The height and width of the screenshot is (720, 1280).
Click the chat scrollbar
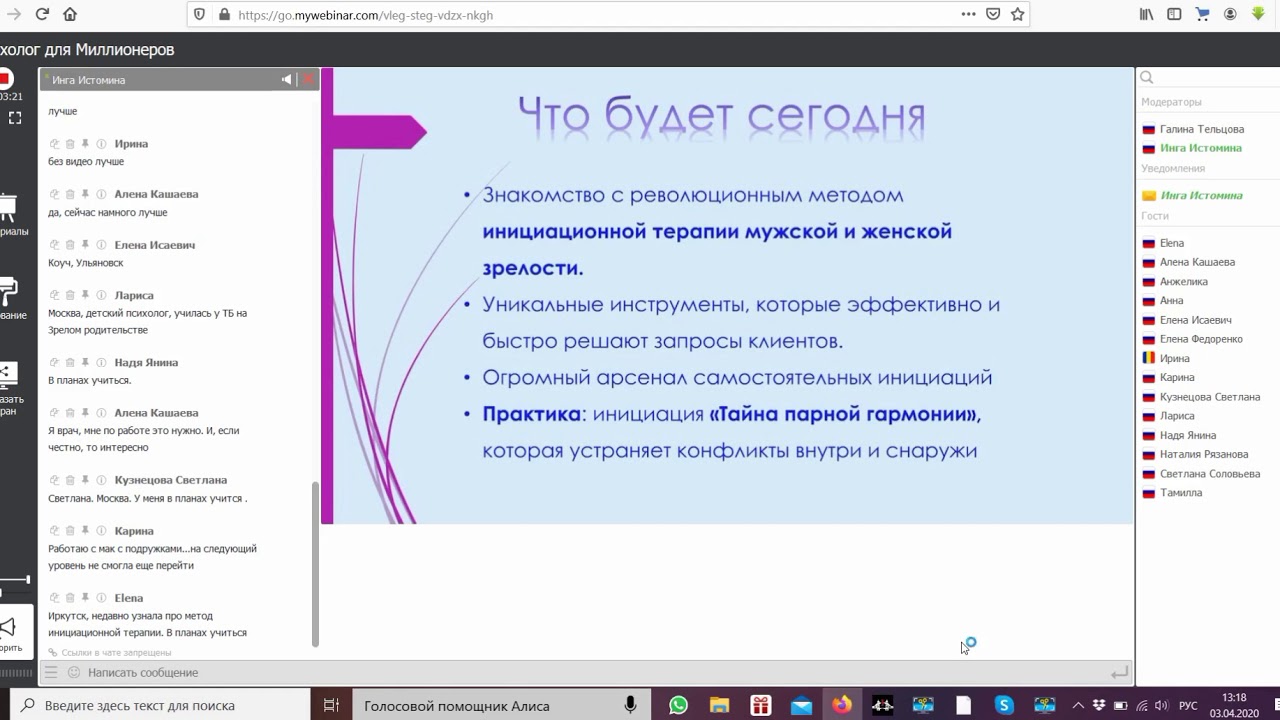click(316, 565)
